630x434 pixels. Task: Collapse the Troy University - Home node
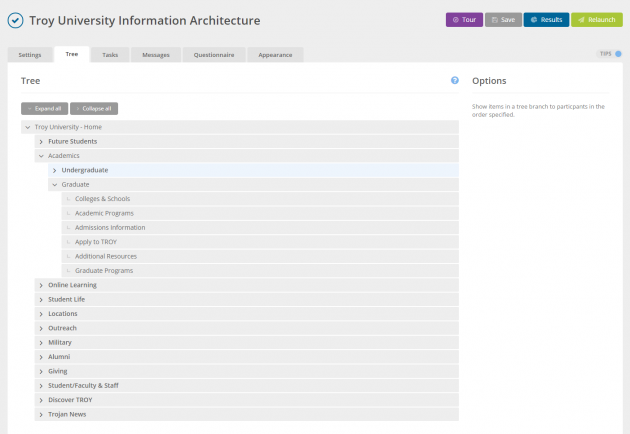[28, 127]
